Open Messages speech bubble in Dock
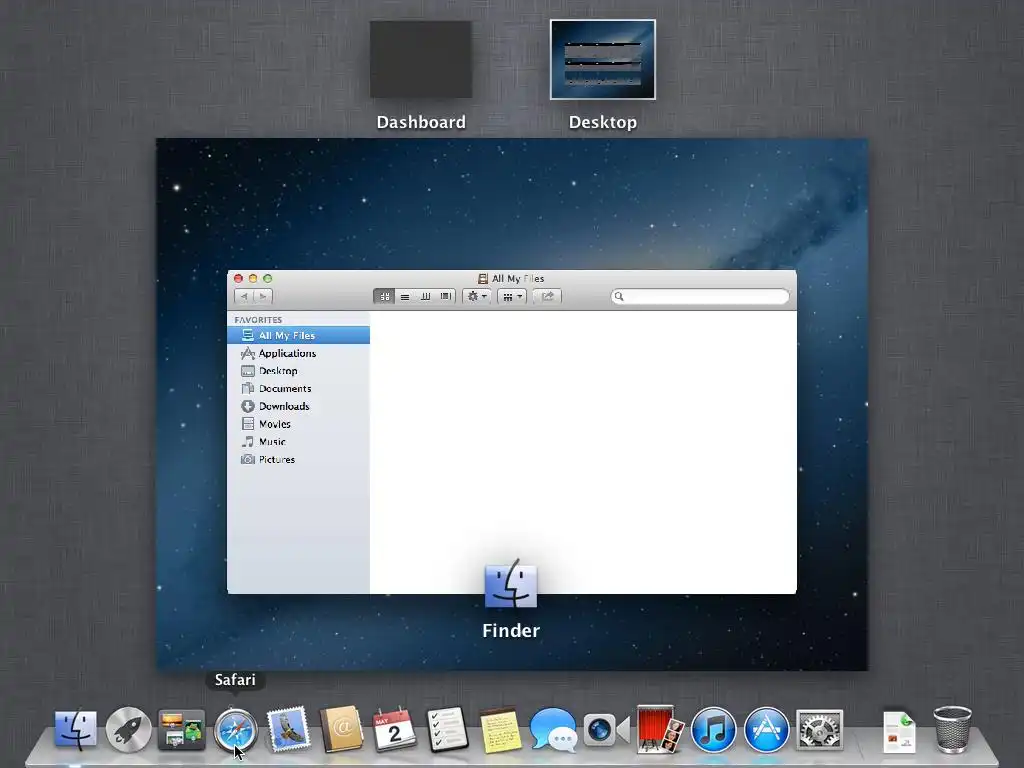Image resolution: width=1024 pixels, height=768 pixels. coord(553,729)
